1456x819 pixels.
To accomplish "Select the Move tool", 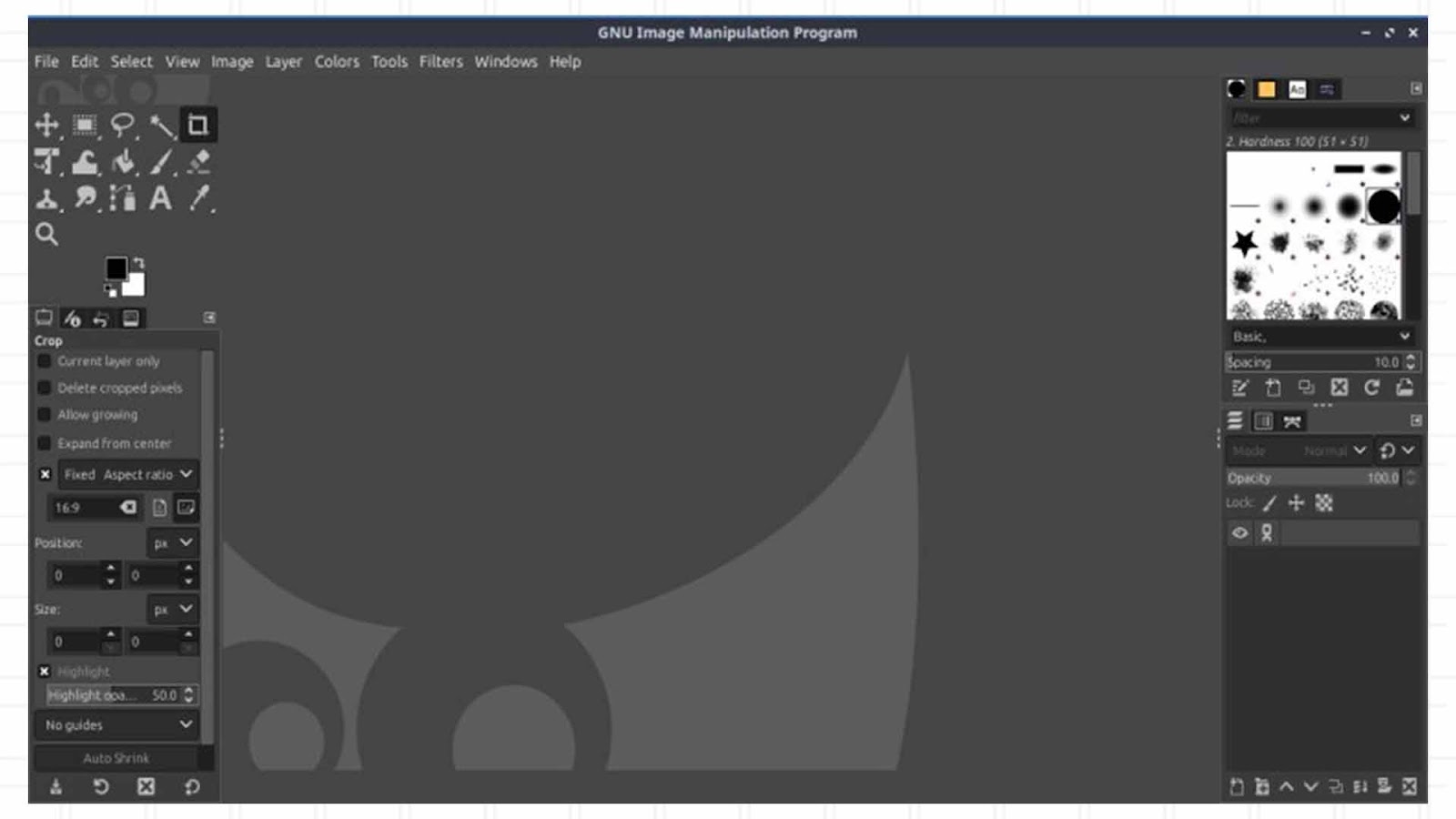I will 46,125.
